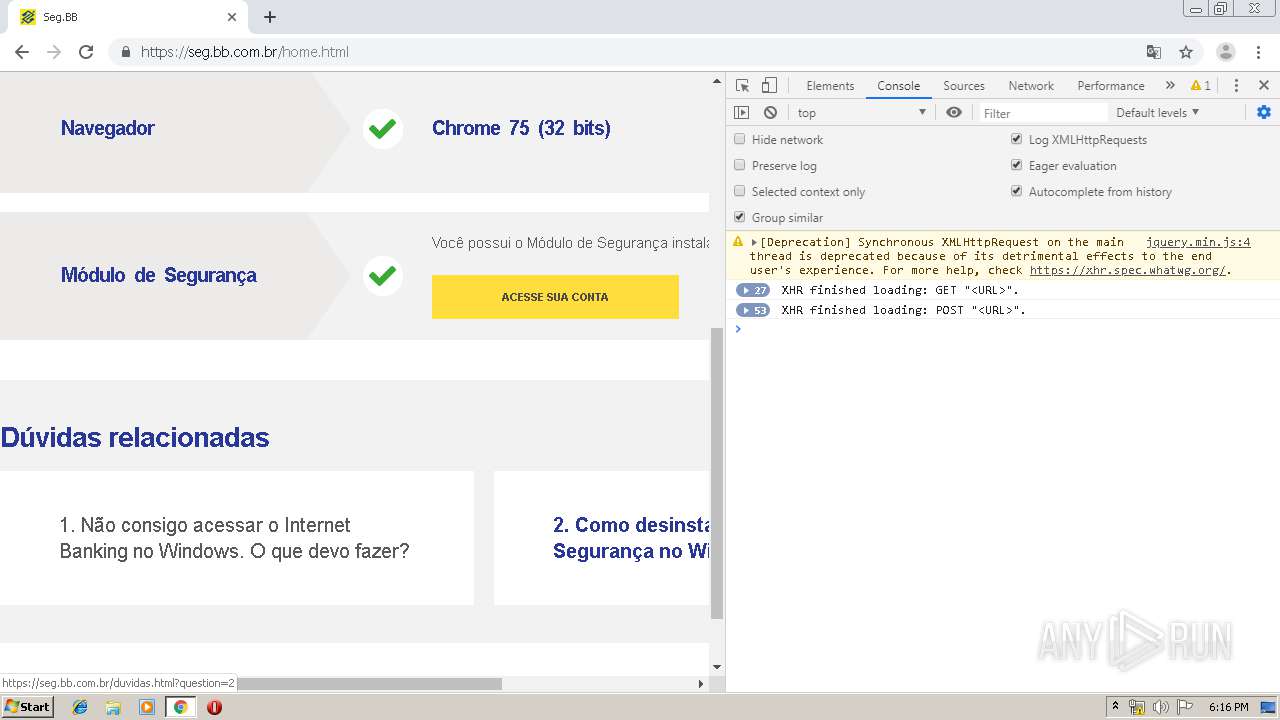
Task: Show console sidebar icon
Action: tap(741, 113)
